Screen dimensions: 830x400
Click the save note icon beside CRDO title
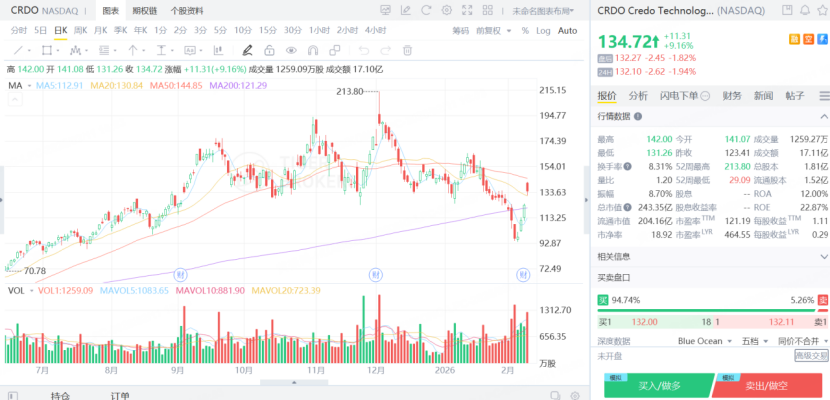(788, 10)
